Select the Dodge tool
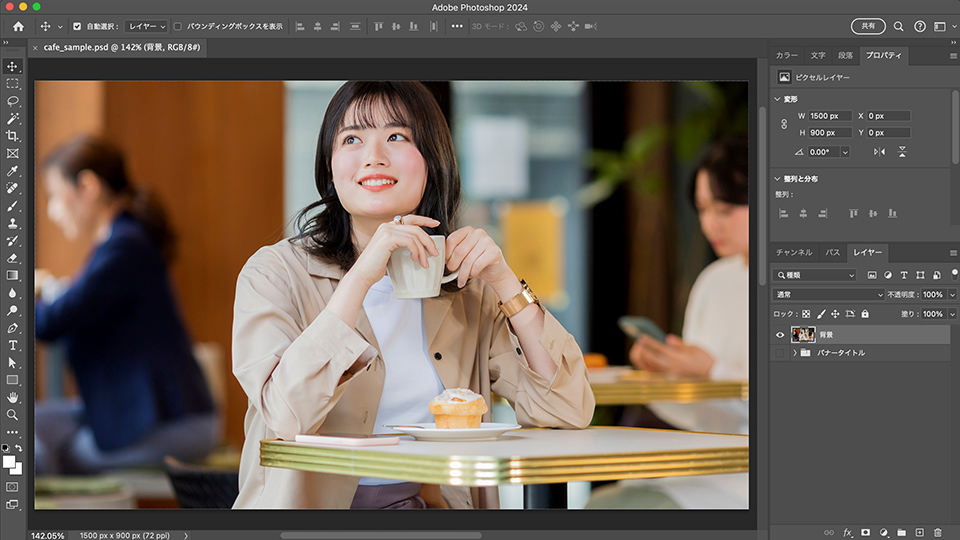Viewport: 960px width, 540px height. pyautogui.click(x=12, y=310)
